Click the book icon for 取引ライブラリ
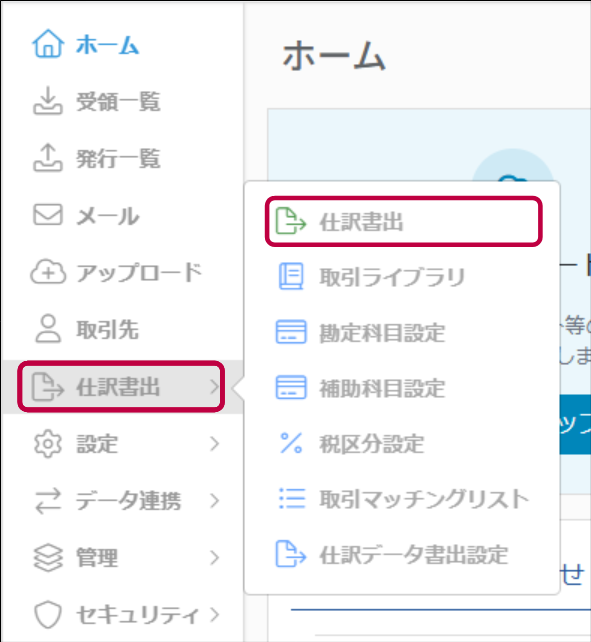Screen dimensions: 591x642 291,276
